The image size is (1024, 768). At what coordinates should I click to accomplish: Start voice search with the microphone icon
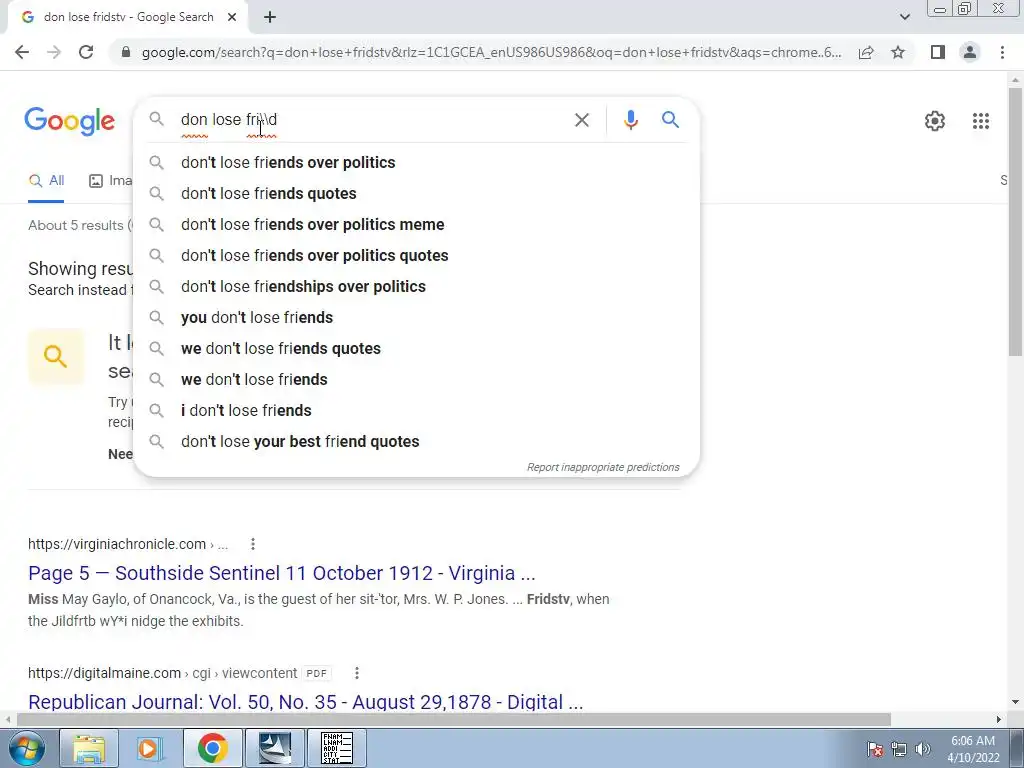pyautogui.click(x=630, y=120)
